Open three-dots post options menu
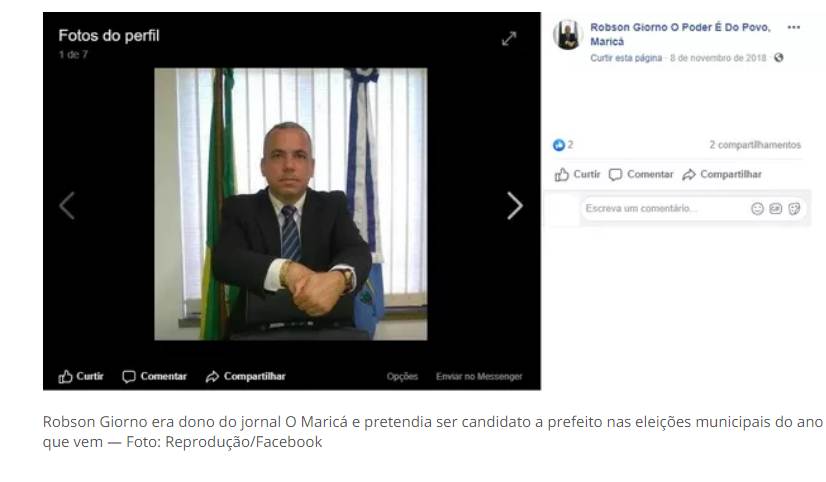 pyautogui.click(x=794, y=27)
